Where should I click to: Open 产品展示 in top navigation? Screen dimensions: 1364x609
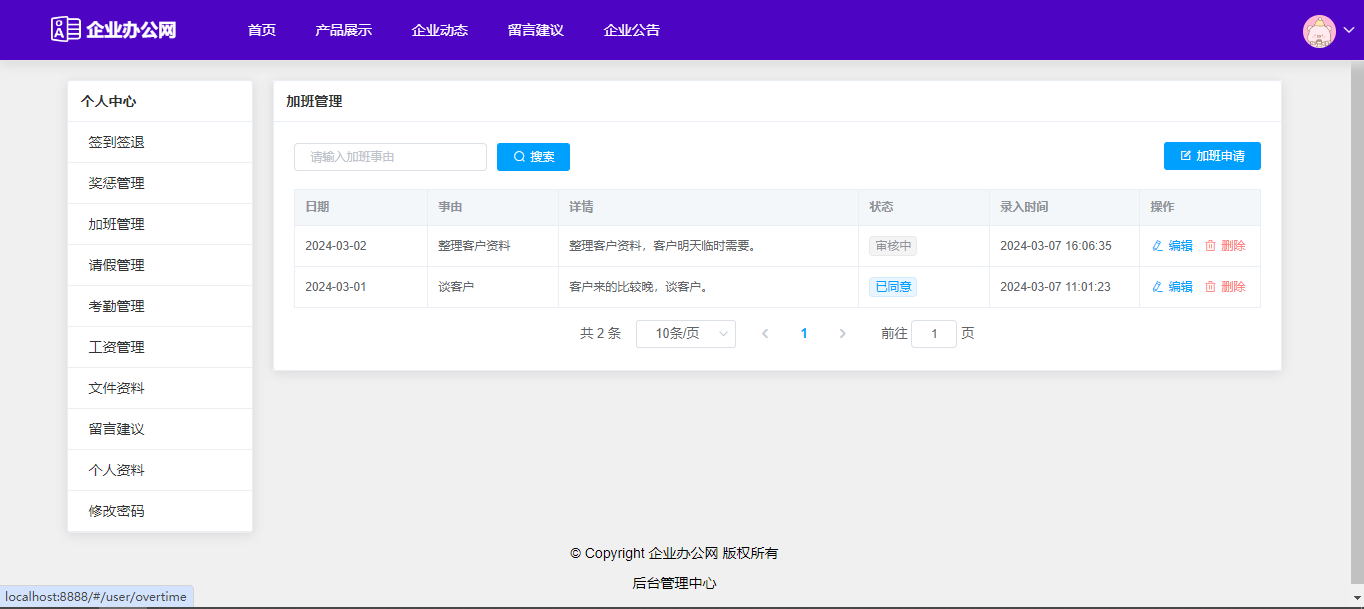pyautogui.click(x=343, y=30)
